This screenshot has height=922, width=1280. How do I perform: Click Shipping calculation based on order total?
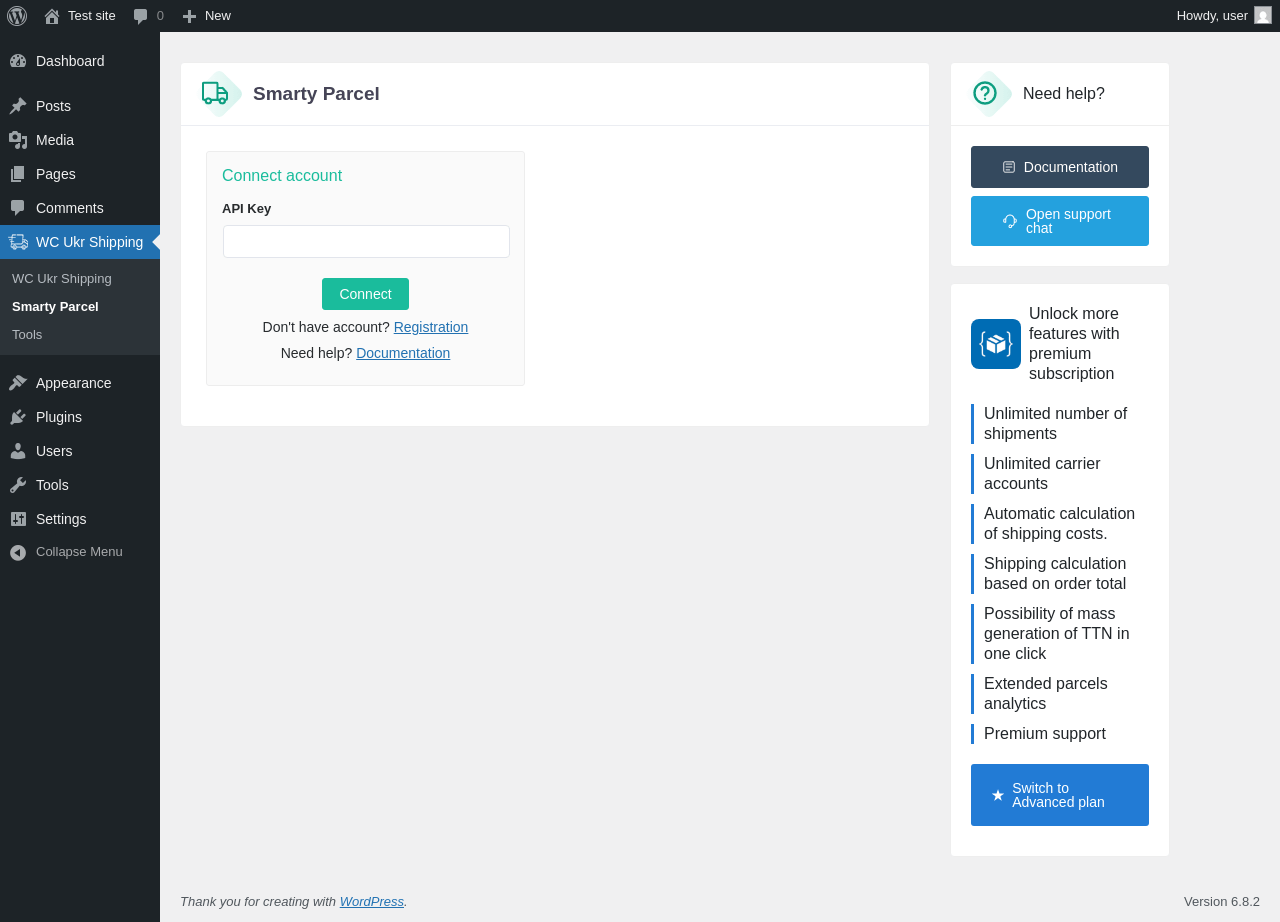pos(1055,574)
